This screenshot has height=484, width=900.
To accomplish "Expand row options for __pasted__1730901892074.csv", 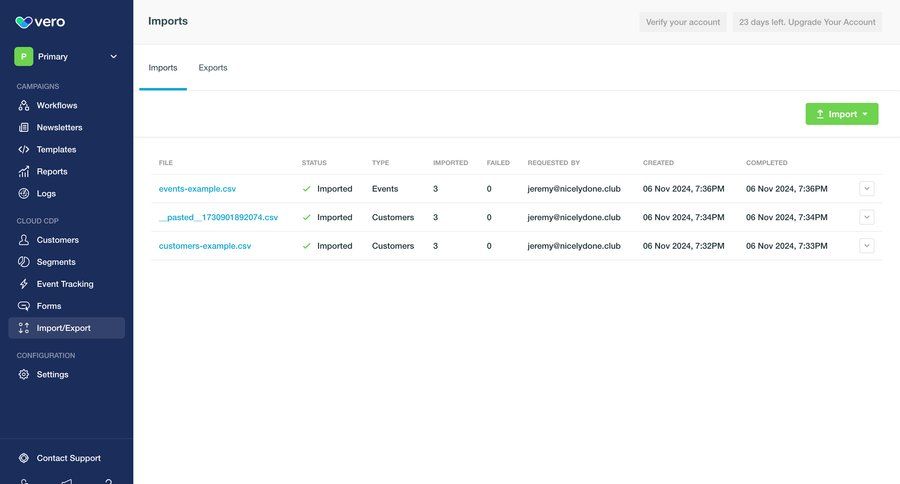I will (x=867, y=217).
